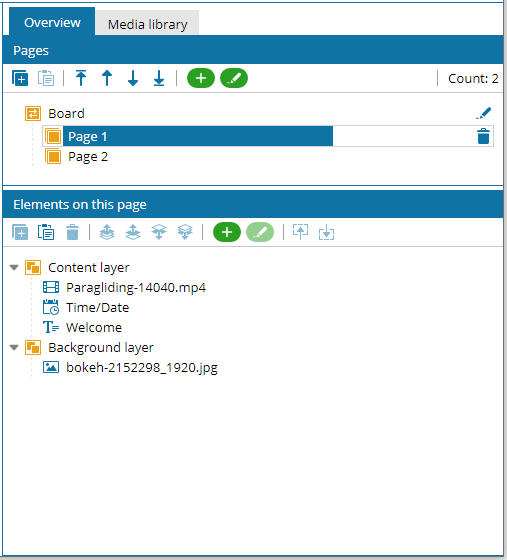Delete Page 1 using the trash icon
The image size is (507, 560).
(x=483, y=136)
